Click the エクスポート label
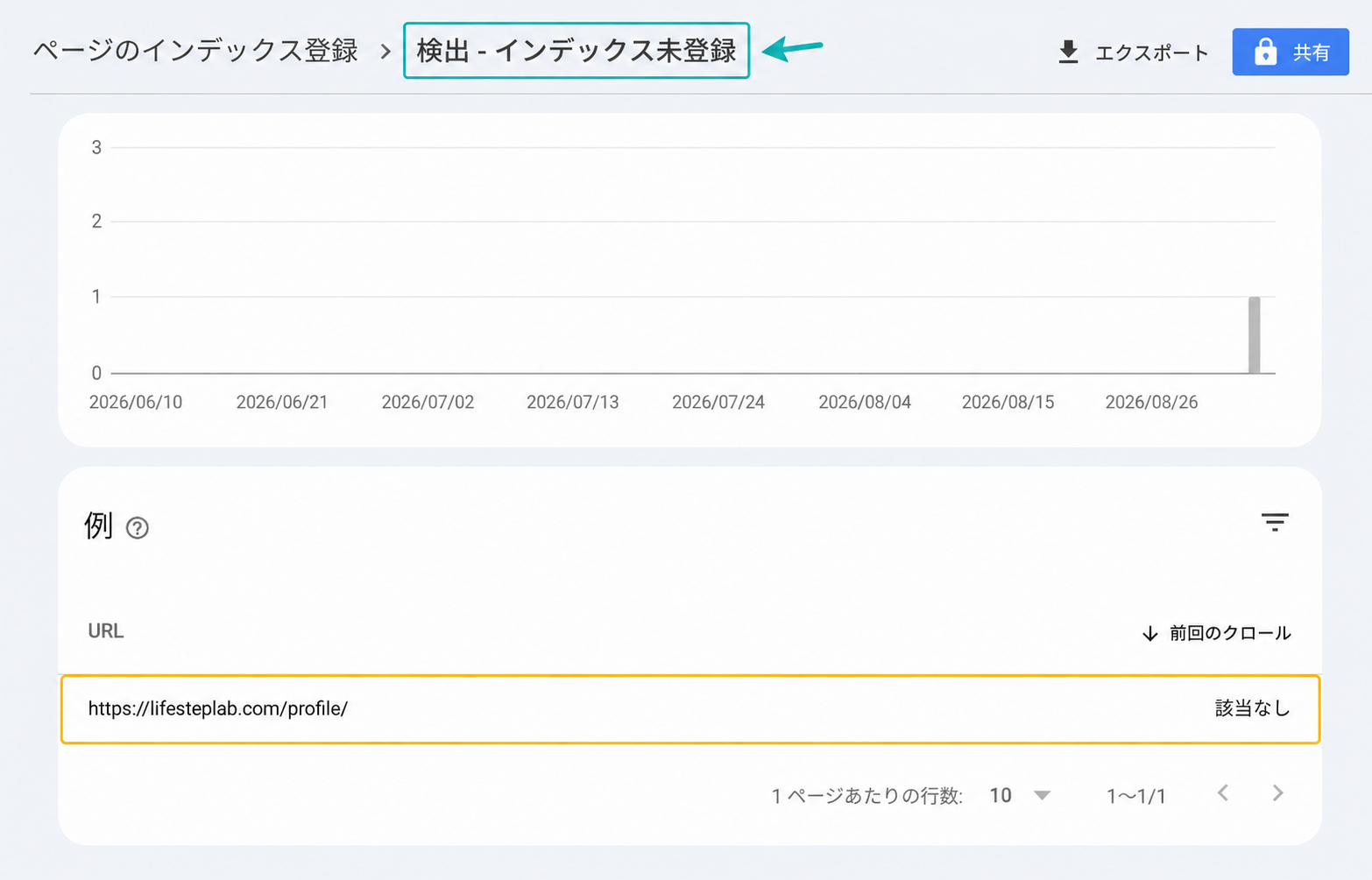Viewport: 1372px width, 880px height. point(1151,53)
